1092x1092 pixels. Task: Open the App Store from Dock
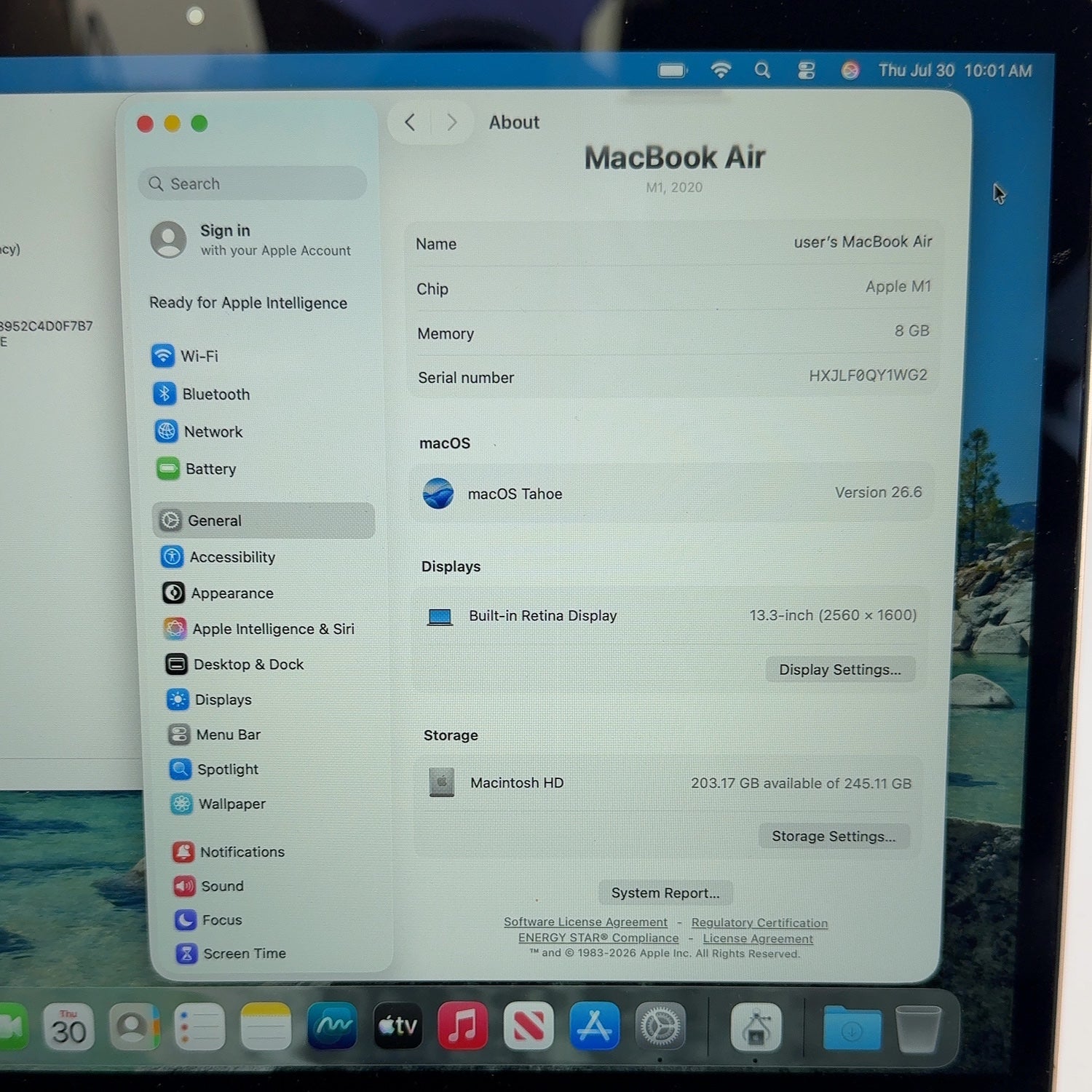[x=595, y=1026]
